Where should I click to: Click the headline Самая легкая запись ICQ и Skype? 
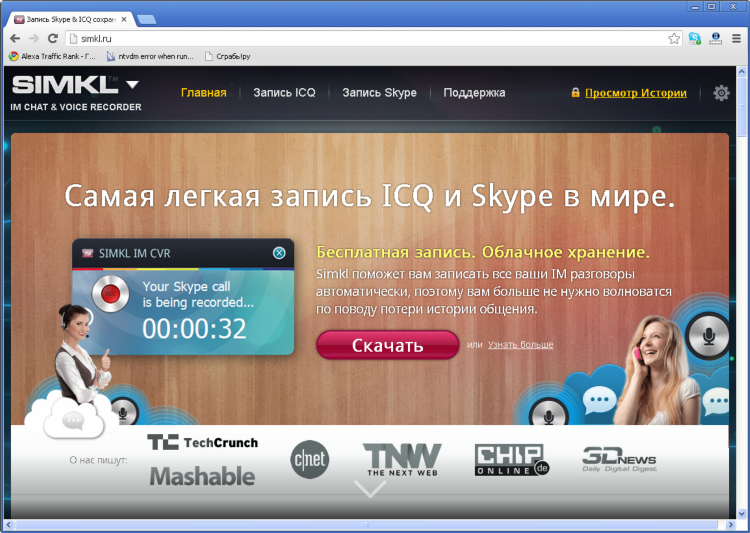tap(370, 196)
